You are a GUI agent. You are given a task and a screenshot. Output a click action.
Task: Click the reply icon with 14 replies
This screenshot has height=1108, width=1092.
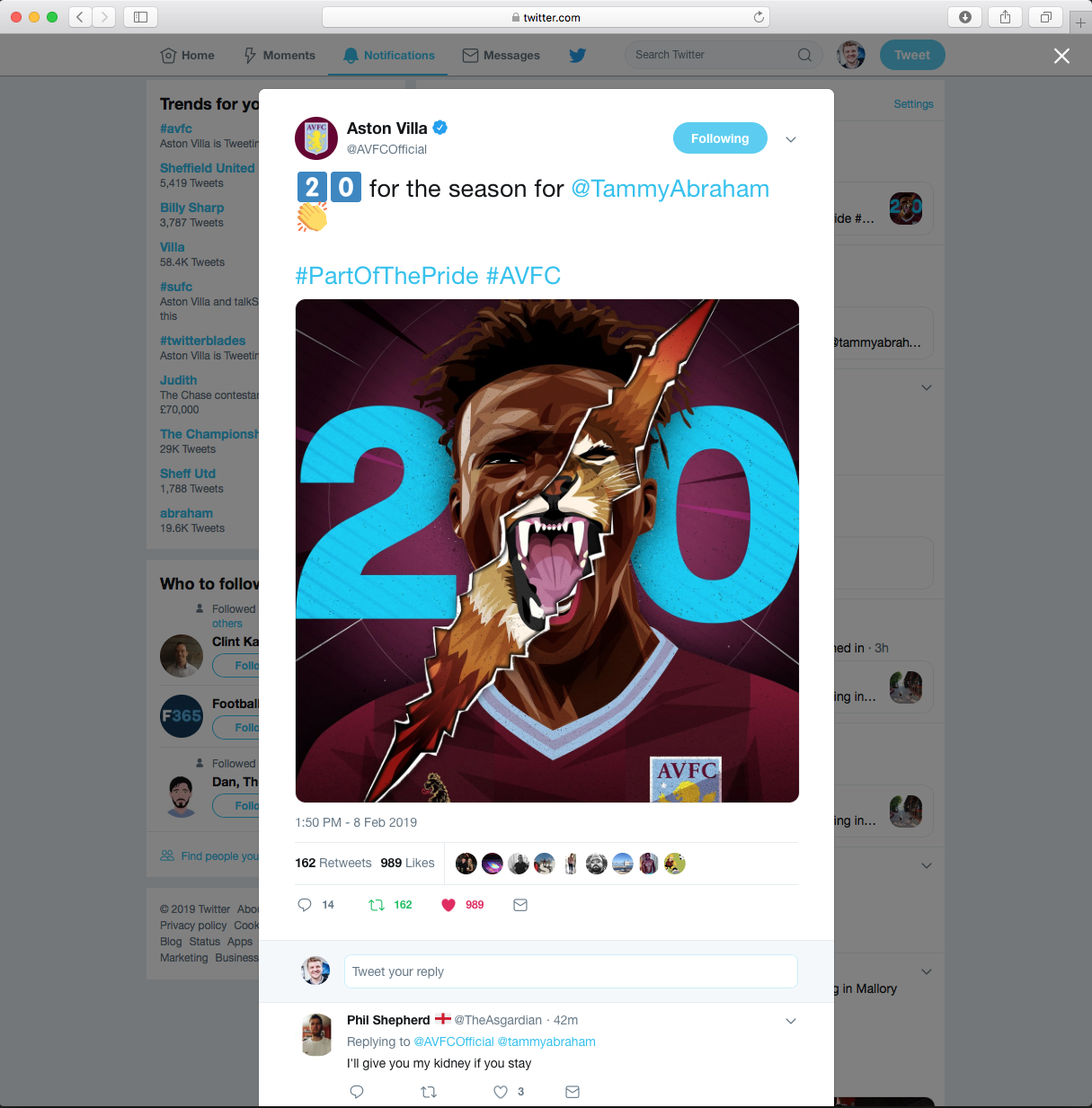tap(305, 905)
